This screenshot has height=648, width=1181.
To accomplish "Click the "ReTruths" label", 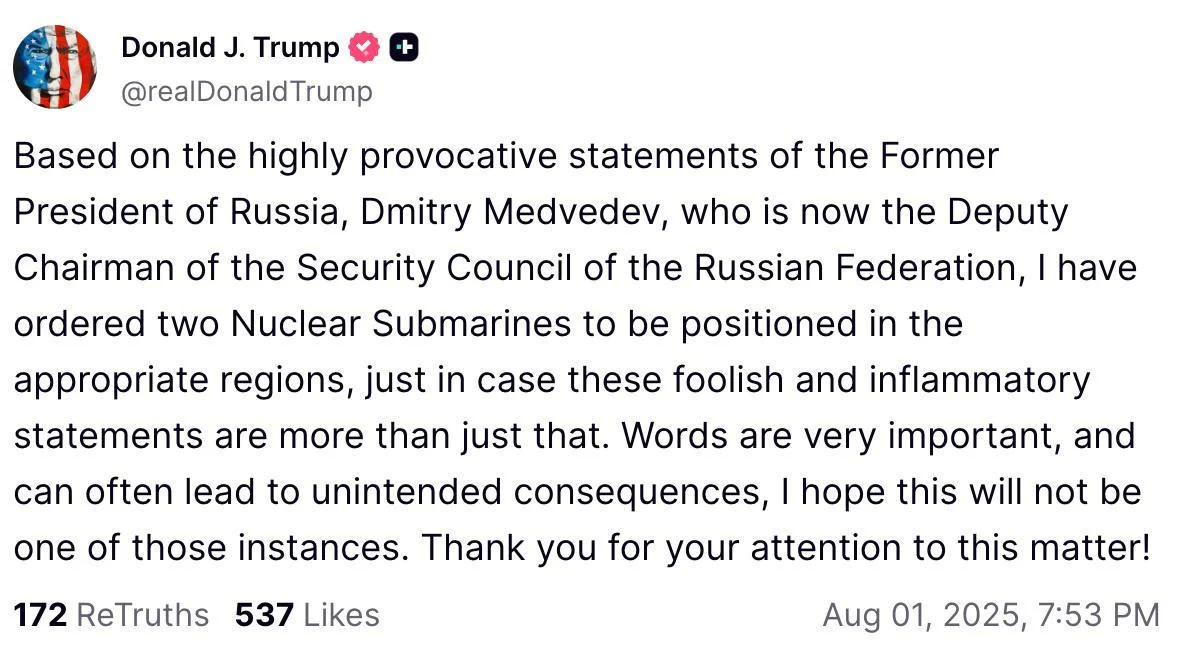I will [143, 614].
